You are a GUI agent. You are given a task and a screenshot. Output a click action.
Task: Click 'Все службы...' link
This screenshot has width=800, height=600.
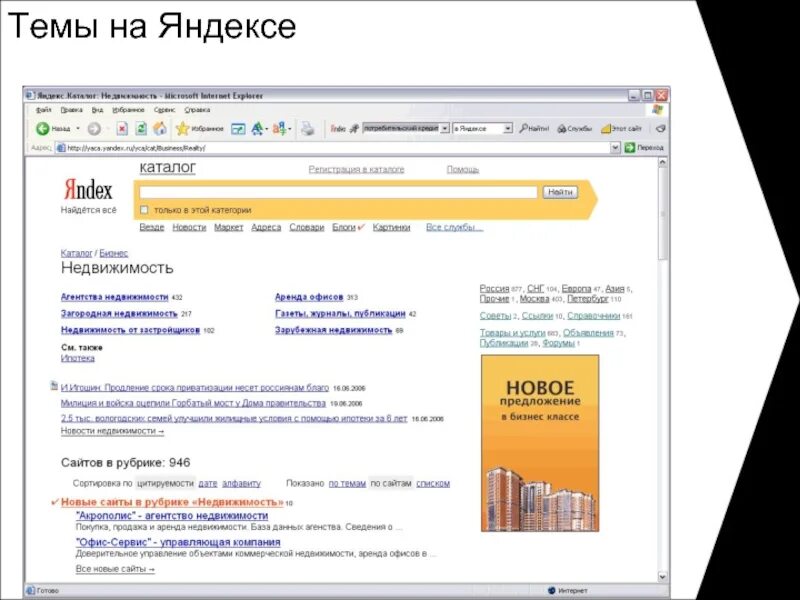click(455, 227)
